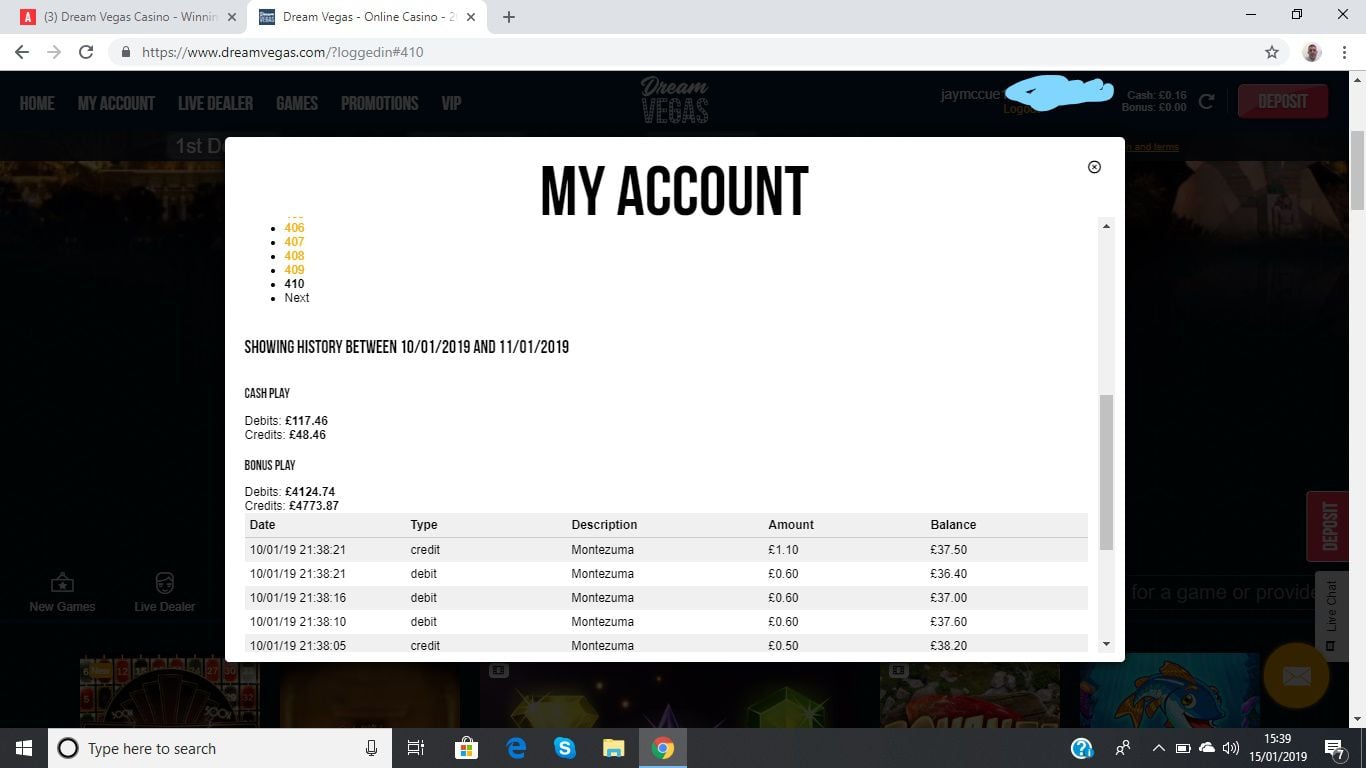
Task: Click the dialog scrollbar down arrow
Action: point(1106,644)
